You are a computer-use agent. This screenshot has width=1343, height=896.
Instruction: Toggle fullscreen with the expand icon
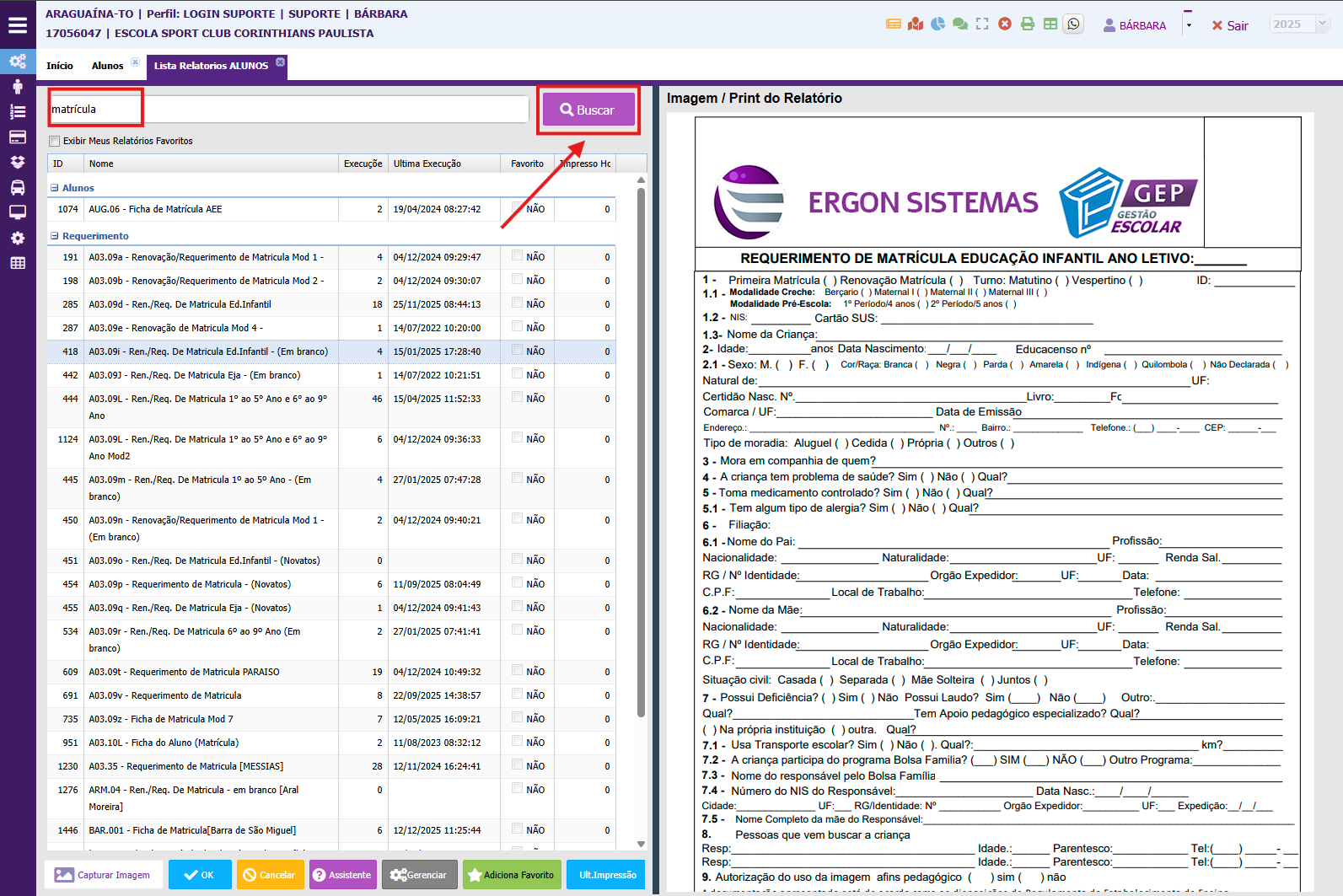[982, 24]
